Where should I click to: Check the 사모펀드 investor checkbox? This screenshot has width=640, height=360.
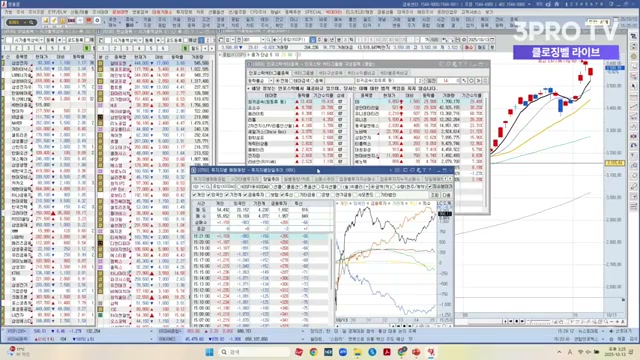click(355, 195)
